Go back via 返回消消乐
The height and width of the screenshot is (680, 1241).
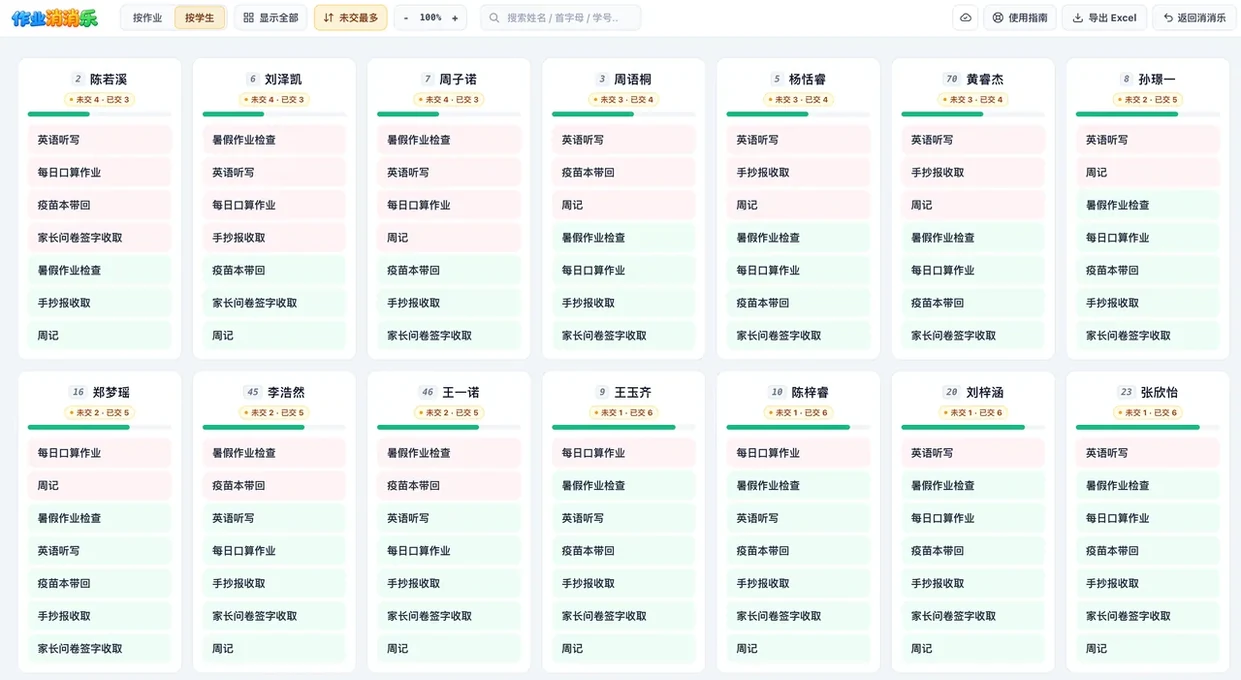point(1194,18)
